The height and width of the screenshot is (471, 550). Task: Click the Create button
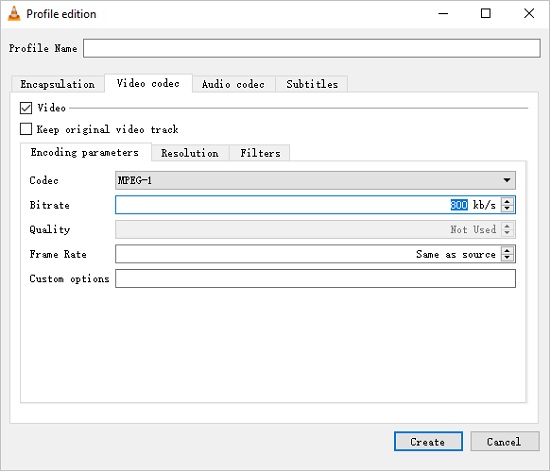pyautogui.click(x=428, y=442)
